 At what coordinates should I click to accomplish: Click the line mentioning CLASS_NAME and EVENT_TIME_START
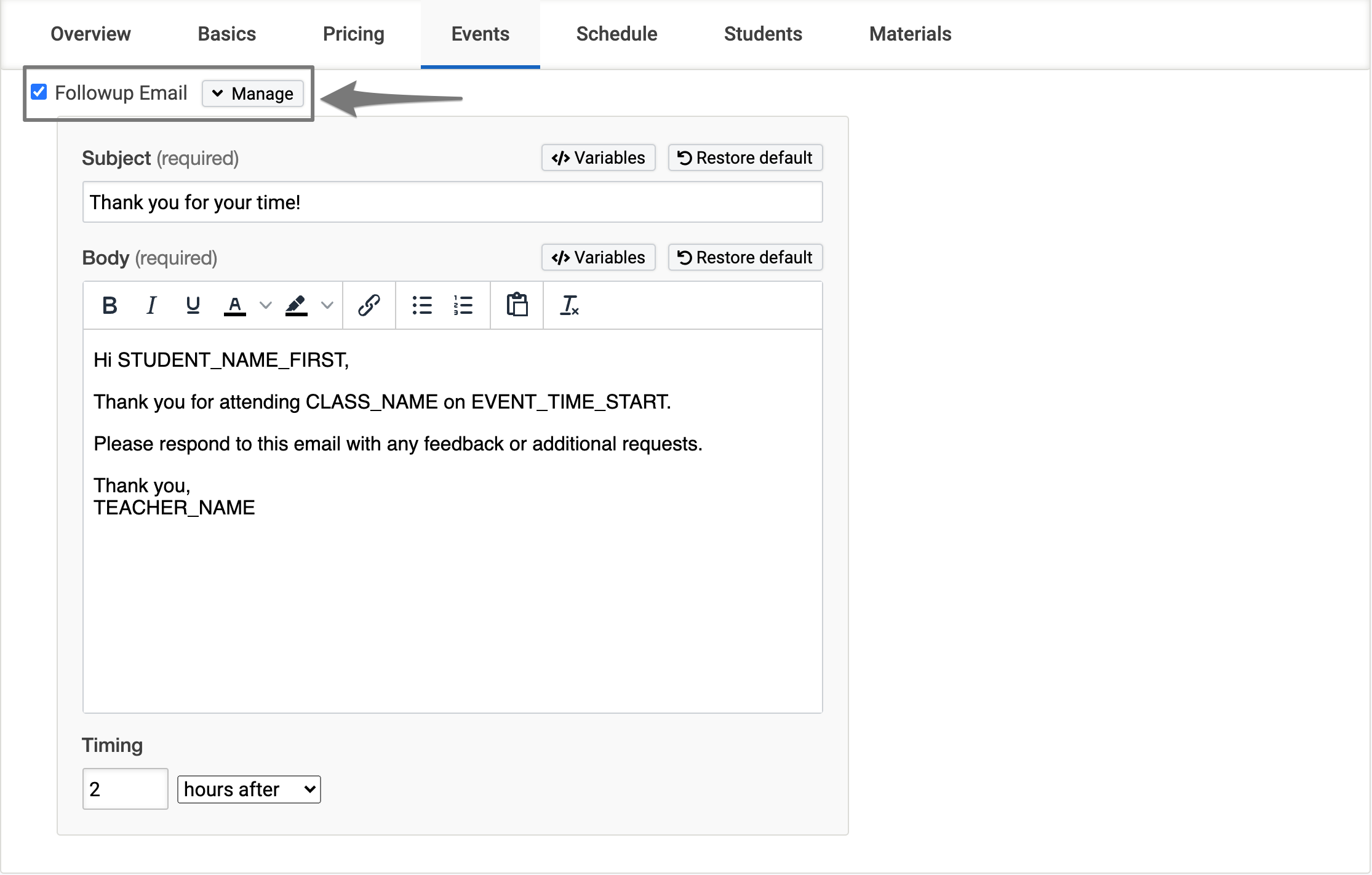382,402
